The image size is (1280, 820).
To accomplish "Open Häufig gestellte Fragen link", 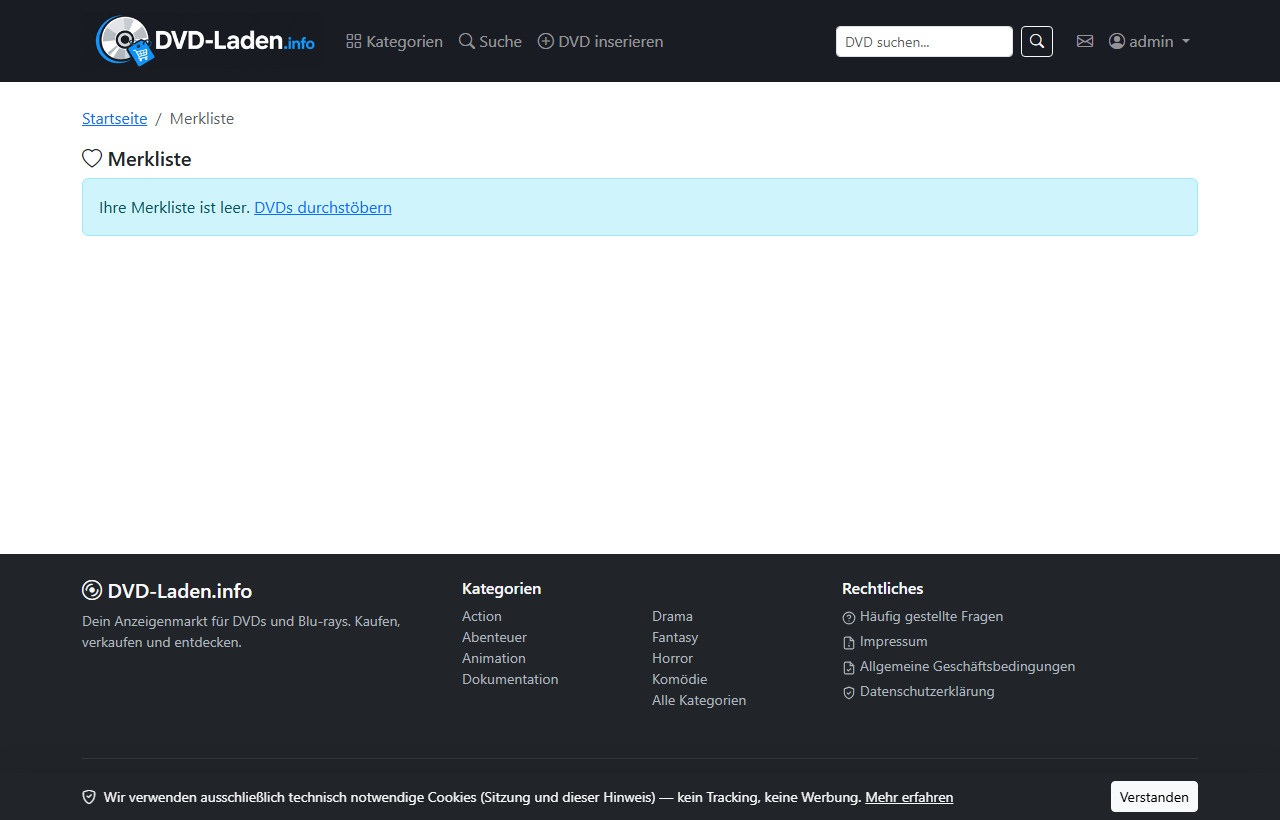I will (x=931, y=616).
